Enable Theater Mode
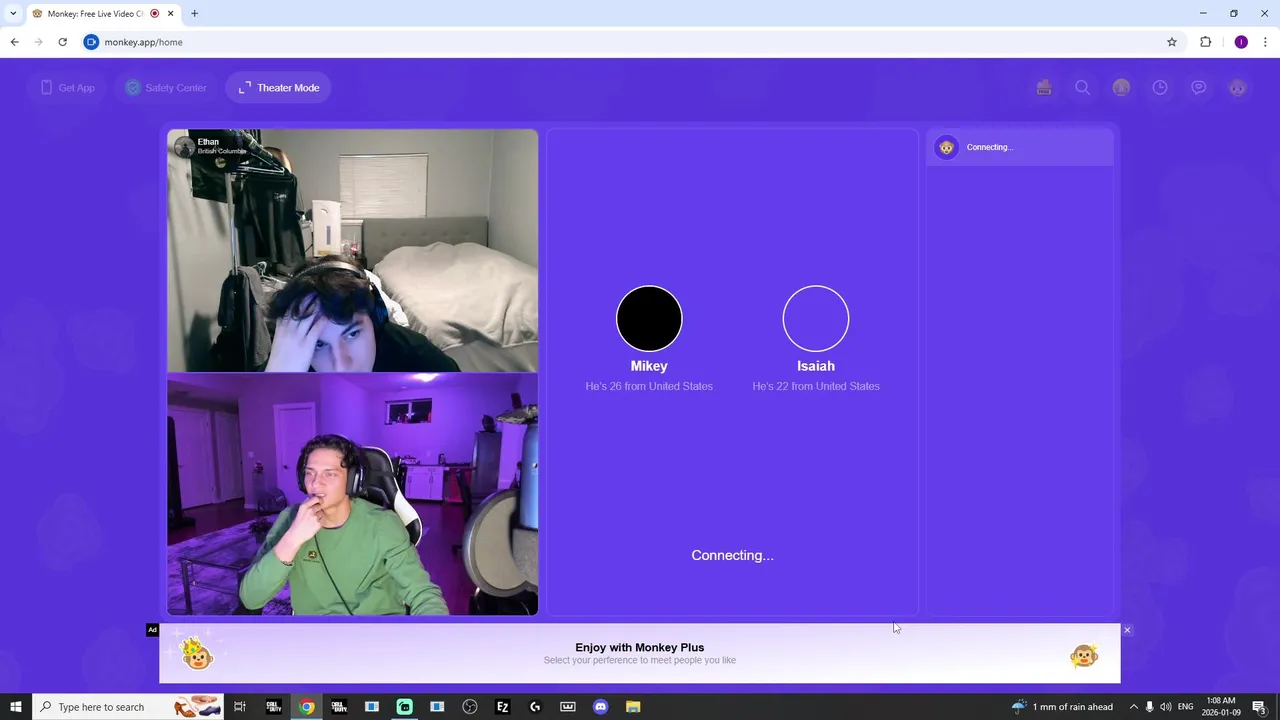The width and height of the screenshot is (1280, 720). click(x=279, y=88)
